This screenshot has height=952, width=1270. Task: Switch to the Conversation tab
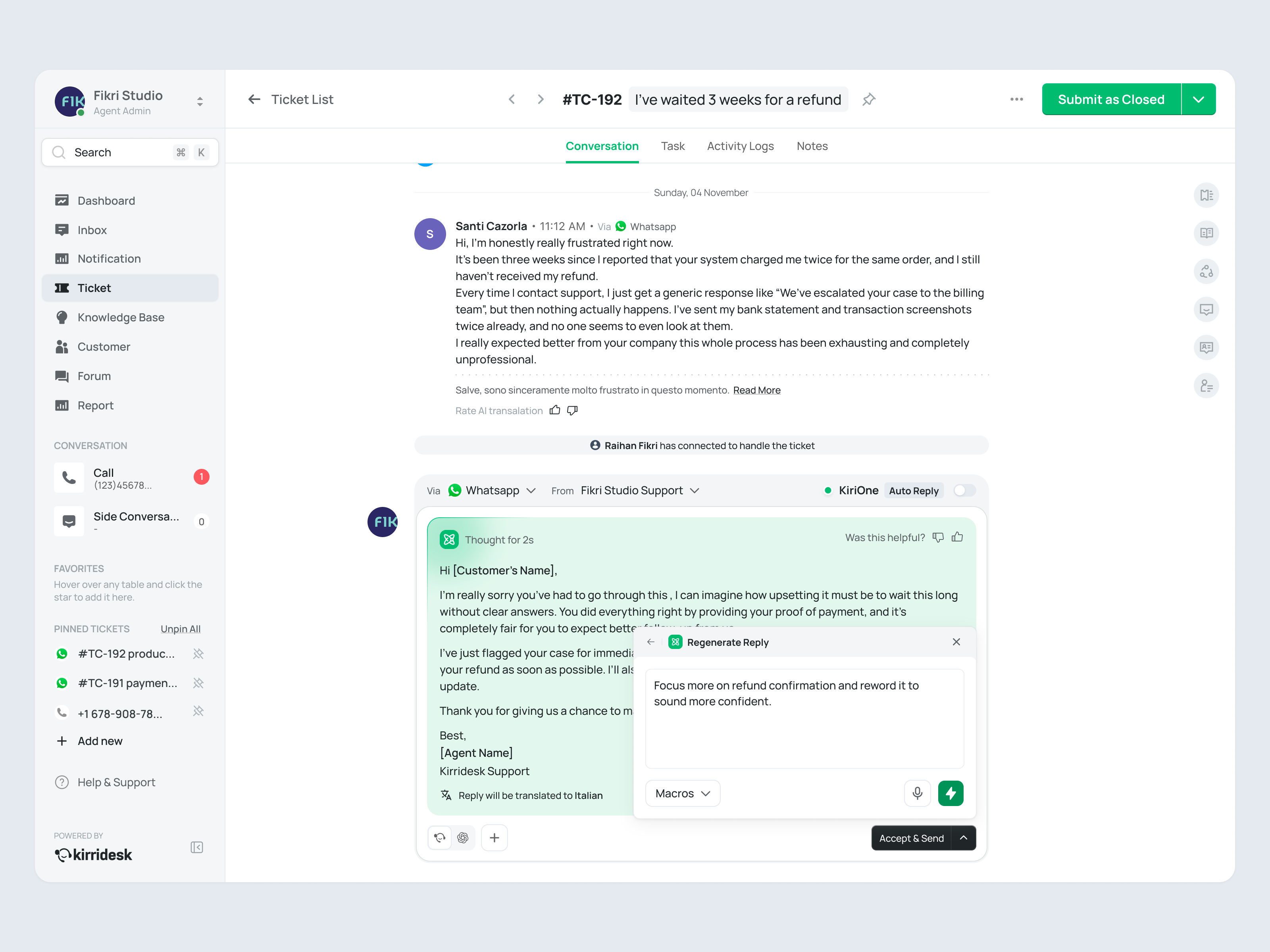coord(602,146)
